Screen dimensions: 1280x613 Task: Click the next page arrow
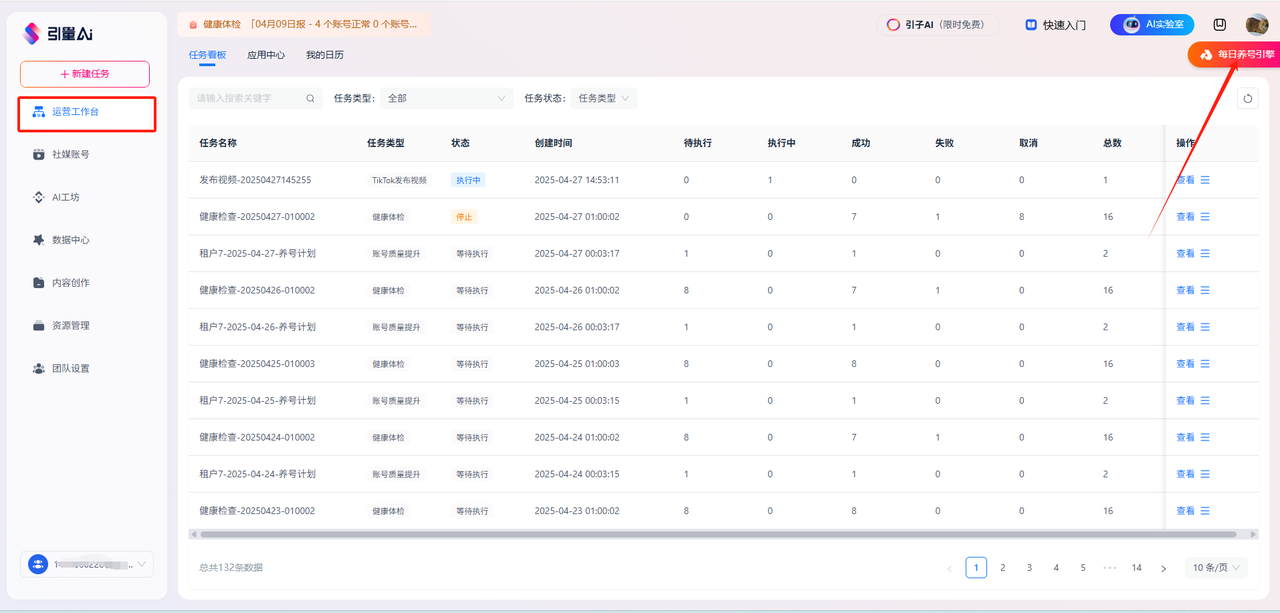1163,568
